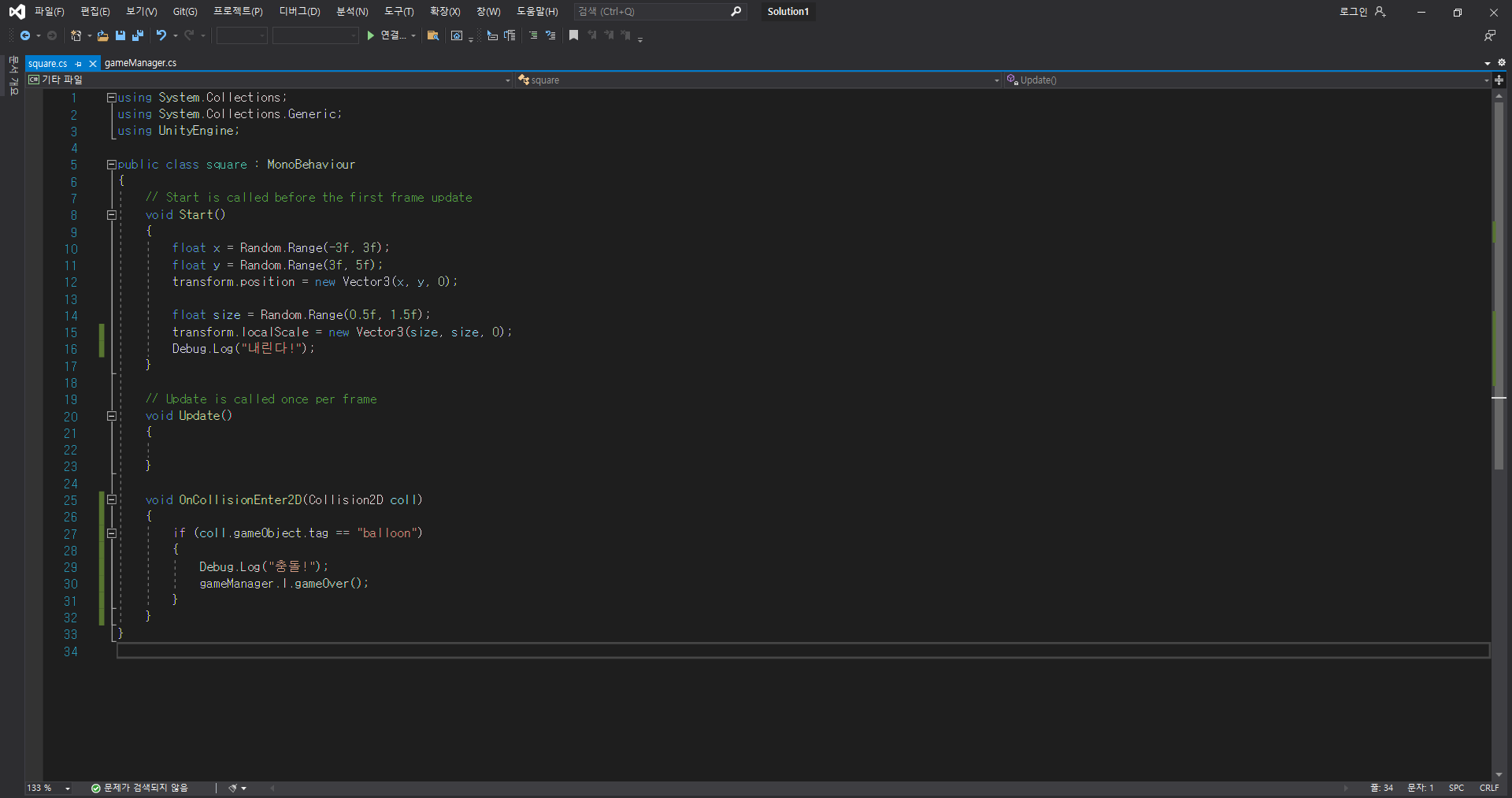Click the scrollbar down arrow
This screenshot has height=798, width=1512.
click(1499, 775)
